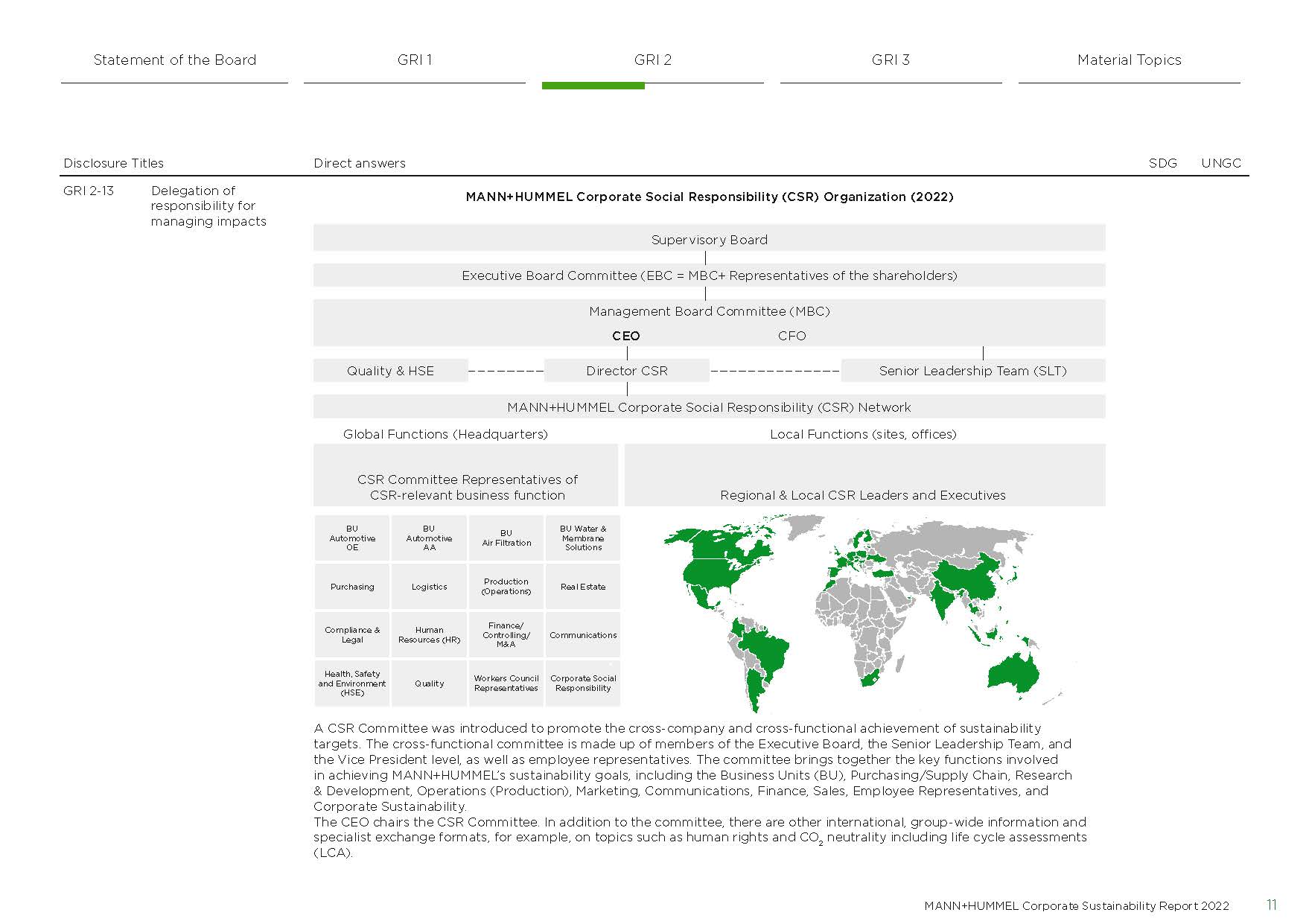Select the Executive Board Committee box
Screen dimensions: 1306x924
[709, 275]
